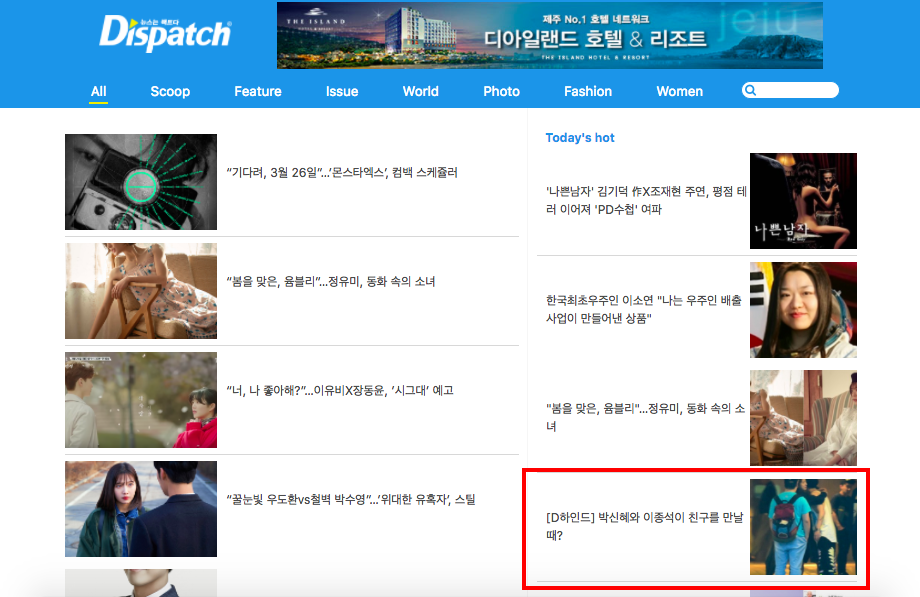Viewport: 920px width, 597px height.
Task: Click the magnifier icon in search box
Action: pyautogui.click(x=750, y=91)
